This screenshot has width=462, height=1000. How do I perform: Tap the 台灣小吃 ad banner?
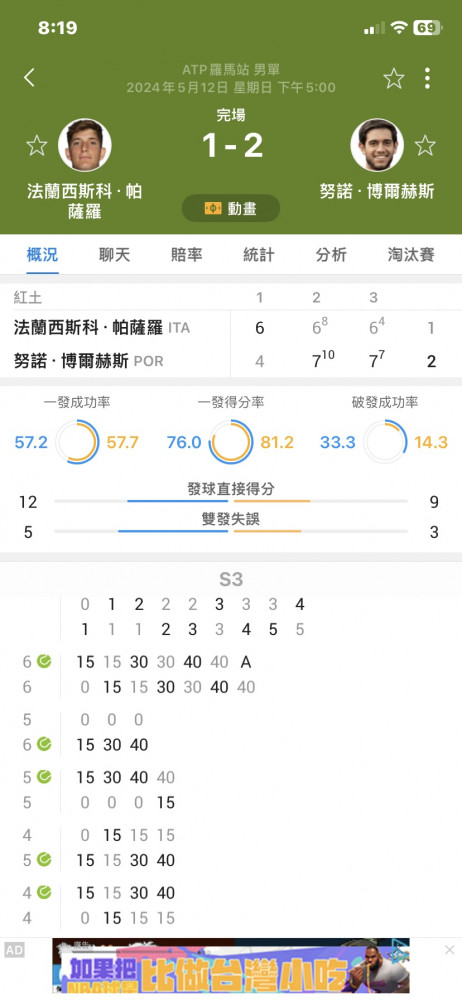[x=231, y=966]
